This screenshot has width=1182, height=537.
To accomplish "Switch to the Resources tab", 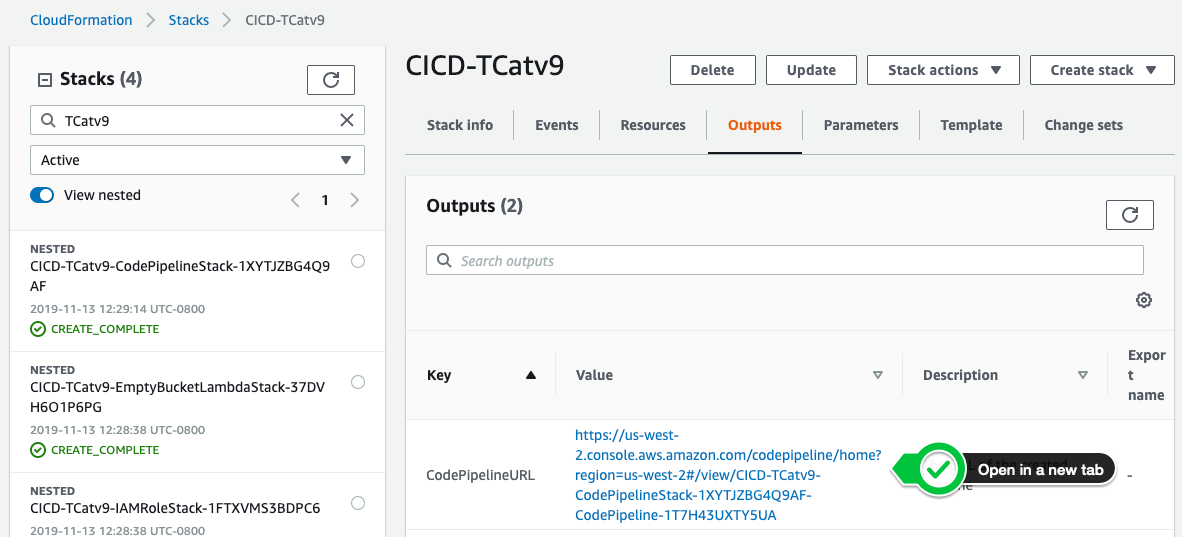I will [x=653, y=125].
